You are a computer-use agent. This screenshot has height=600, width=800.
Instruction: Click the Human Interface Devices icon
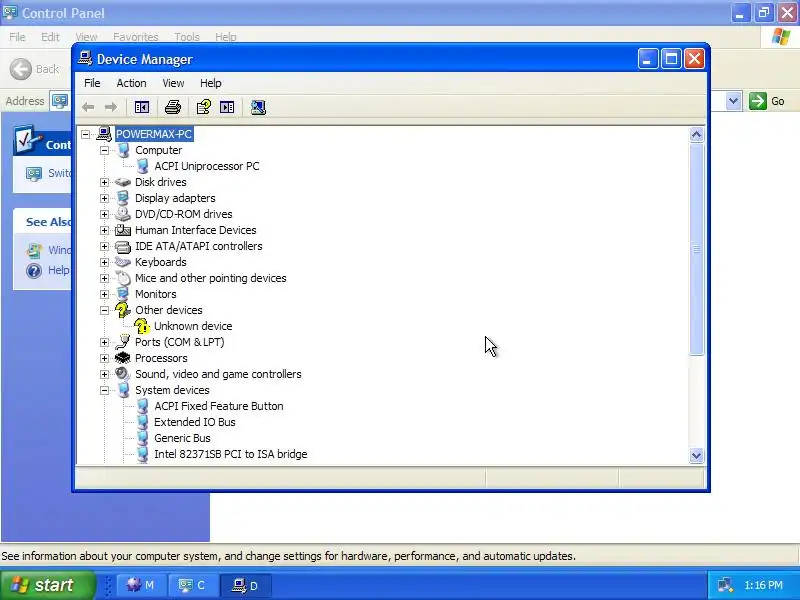click(123, 230)
